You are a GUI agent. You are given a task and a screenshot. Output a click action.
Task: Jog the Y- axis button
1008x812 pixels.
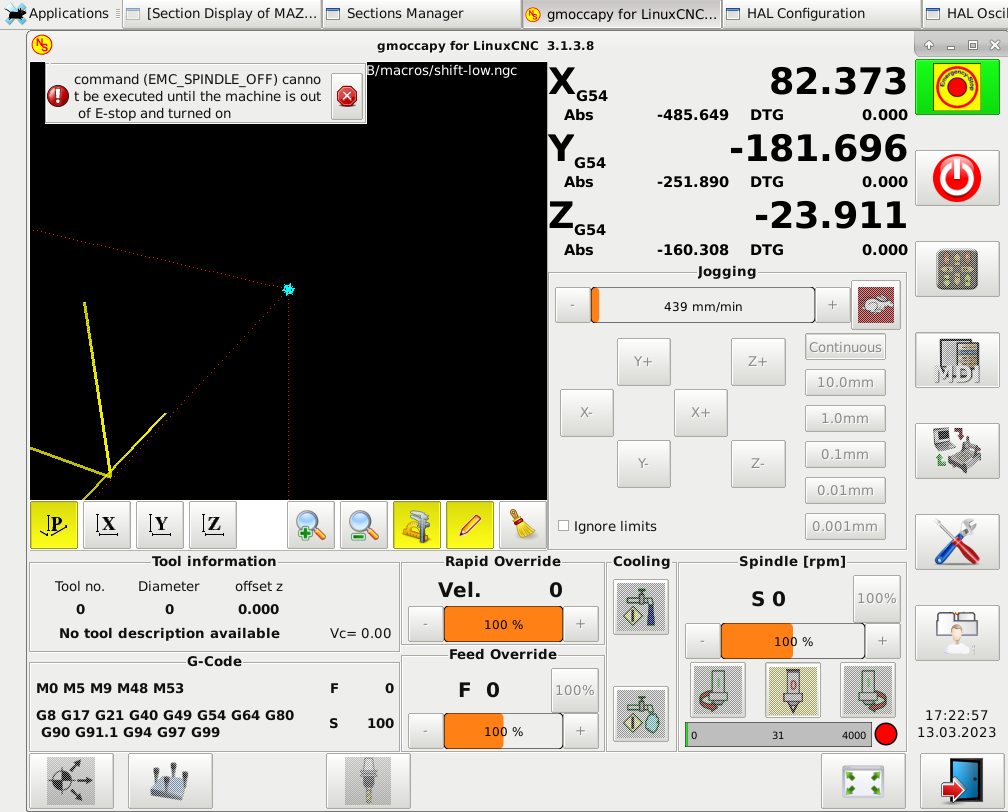pyautogui.click(x=644, y=464)
